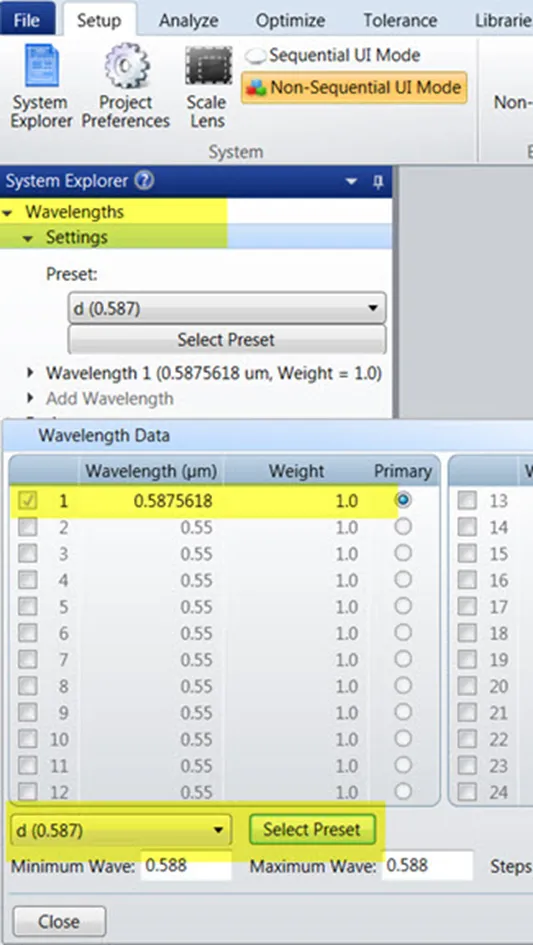The image size is (533, 945).
Task: Enable wavelength 12 checkbox
Action: [x=28, y=792]
